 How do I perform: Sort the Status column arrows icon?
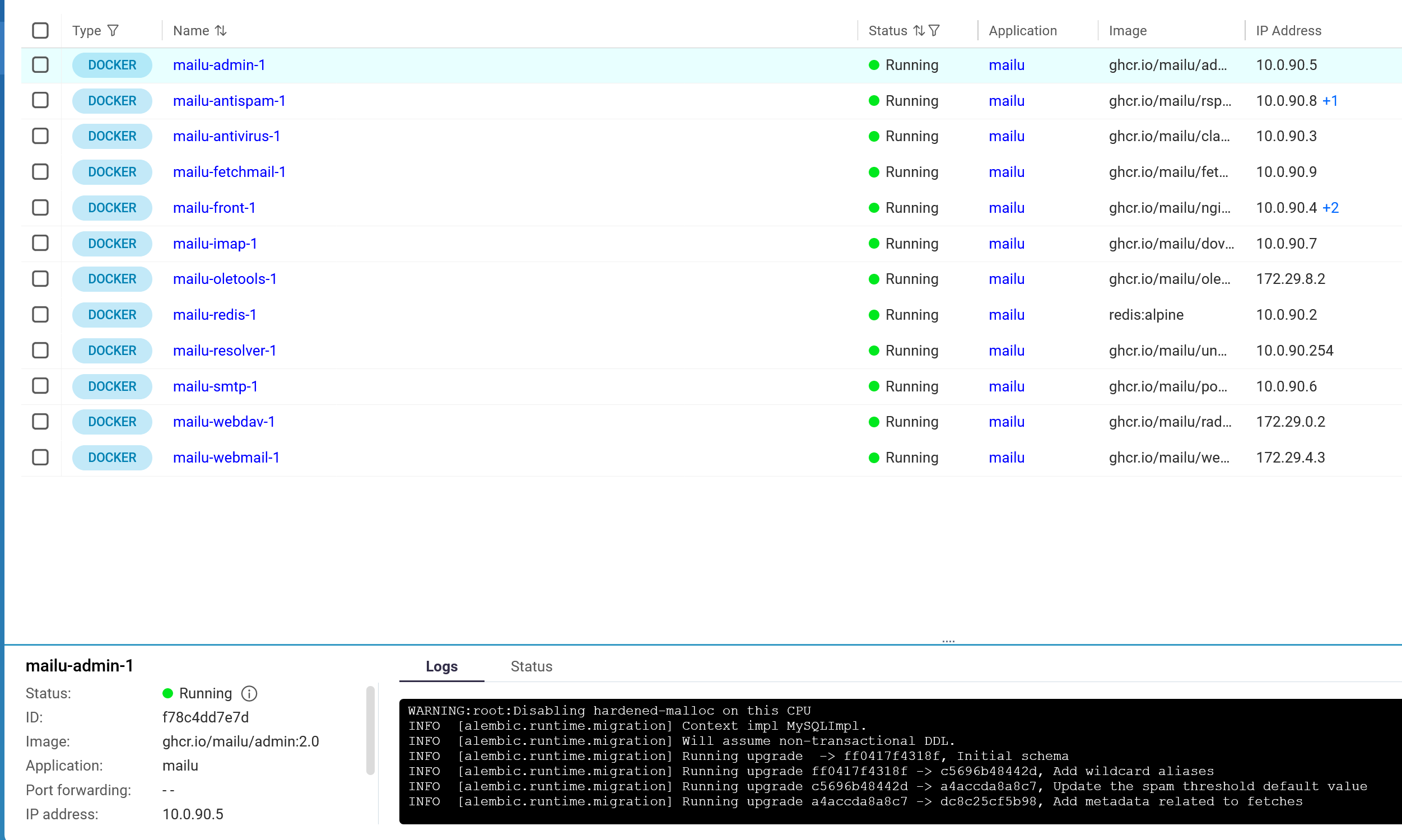pos(919,31)
